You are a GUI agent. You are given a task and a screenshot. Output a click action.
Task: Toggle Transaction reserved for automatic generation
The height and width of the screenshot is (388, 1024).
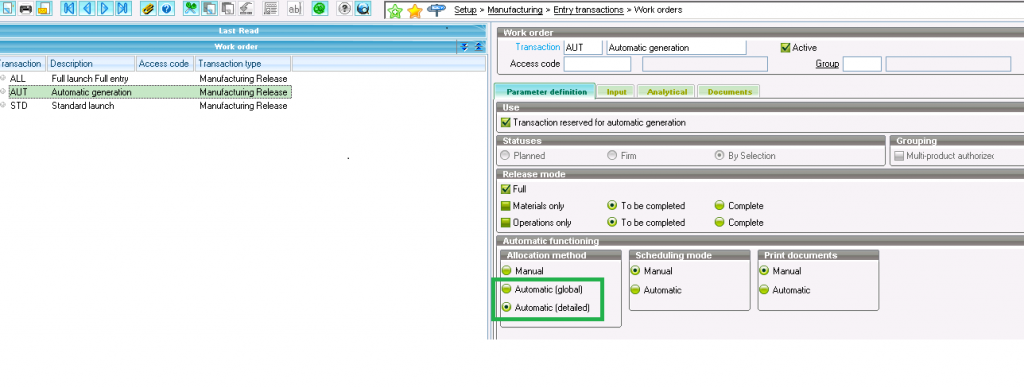tap(505, 122)
